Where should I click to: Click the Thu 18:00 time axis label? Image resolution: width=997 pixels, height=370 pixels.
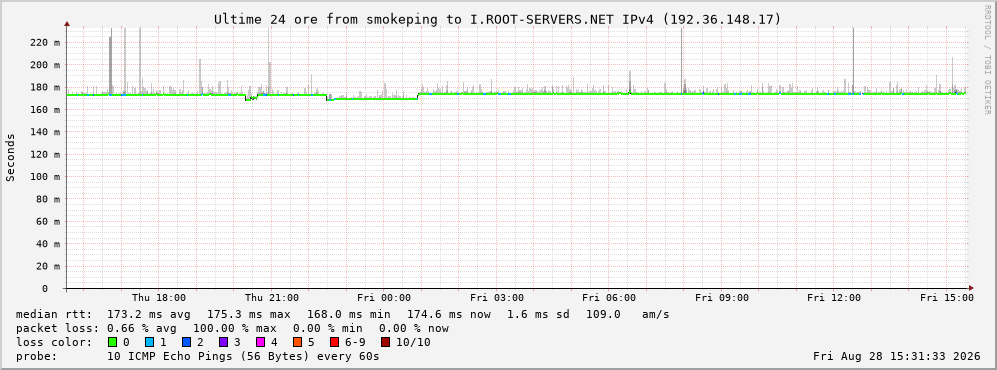pos(159,298)
